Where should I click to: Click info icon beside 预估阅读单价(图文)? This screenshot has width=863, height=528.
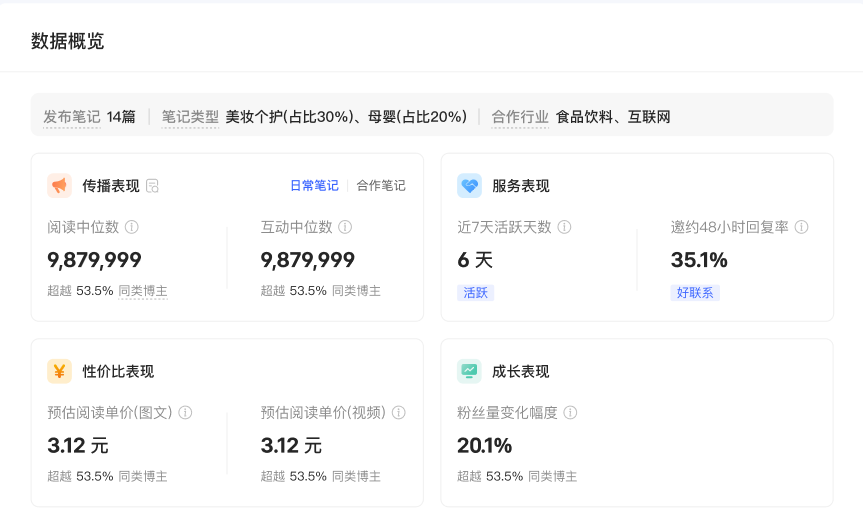point(185,412)
